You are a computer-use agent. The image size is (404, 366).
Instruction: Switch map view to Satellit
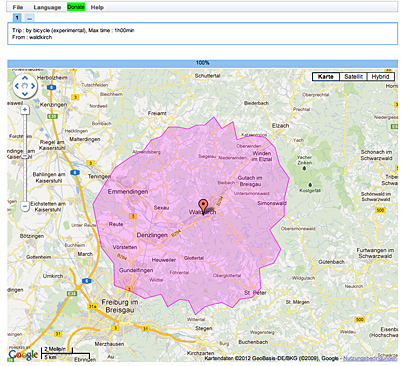pos(353,77)
